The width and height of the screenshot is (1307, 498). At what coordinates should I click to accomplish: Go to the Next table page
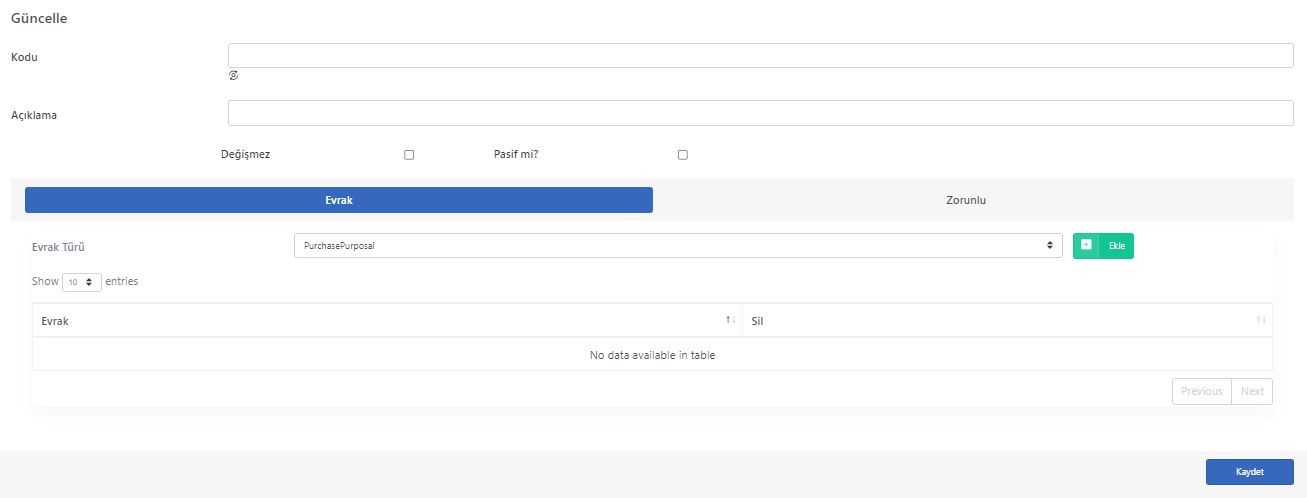[x=1252, y=391]
